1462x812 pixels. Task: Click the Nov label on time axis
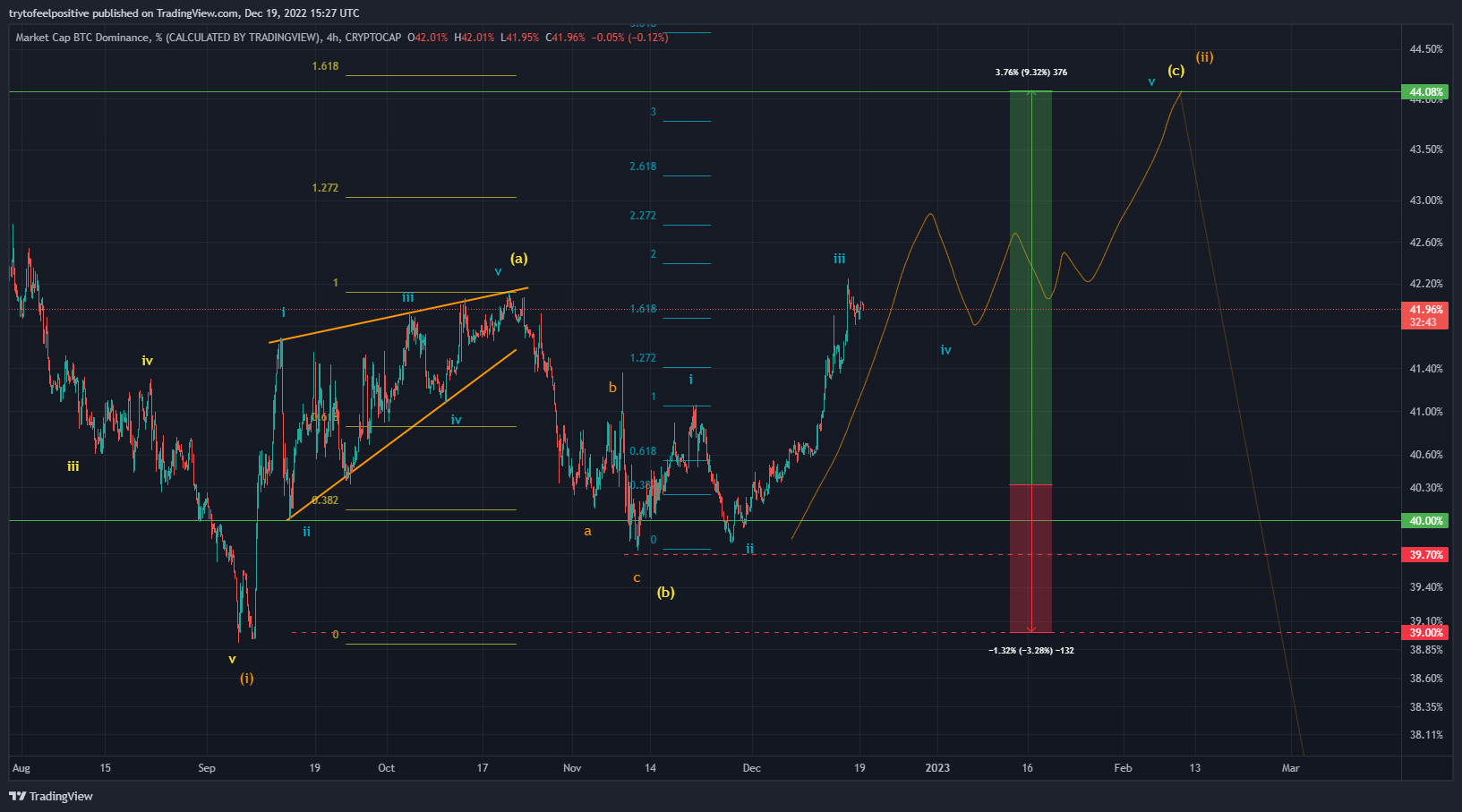tap(572, 768)
